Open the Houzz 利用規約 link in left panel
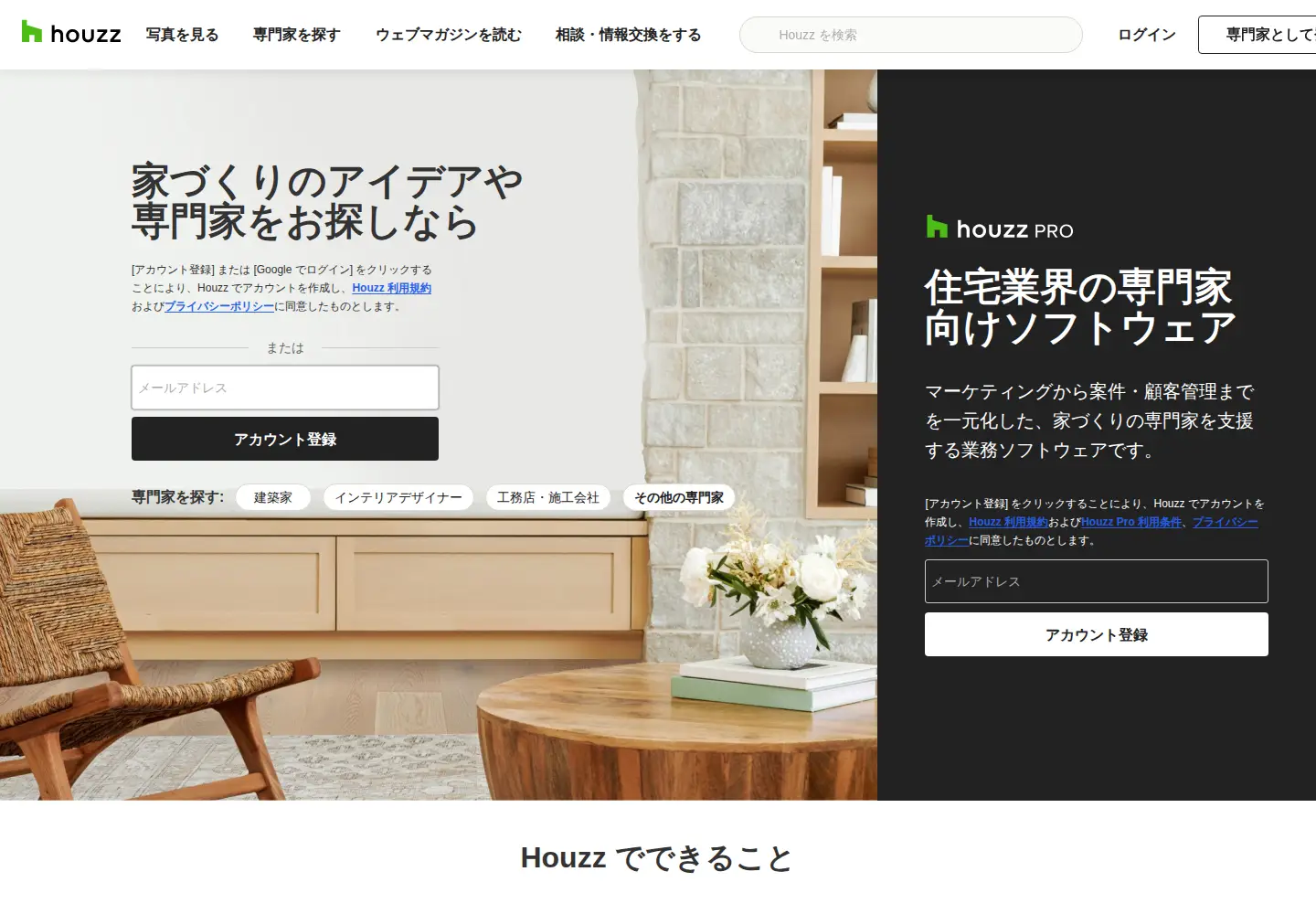This screenshot has width=1316, height=914. [391, 288]
